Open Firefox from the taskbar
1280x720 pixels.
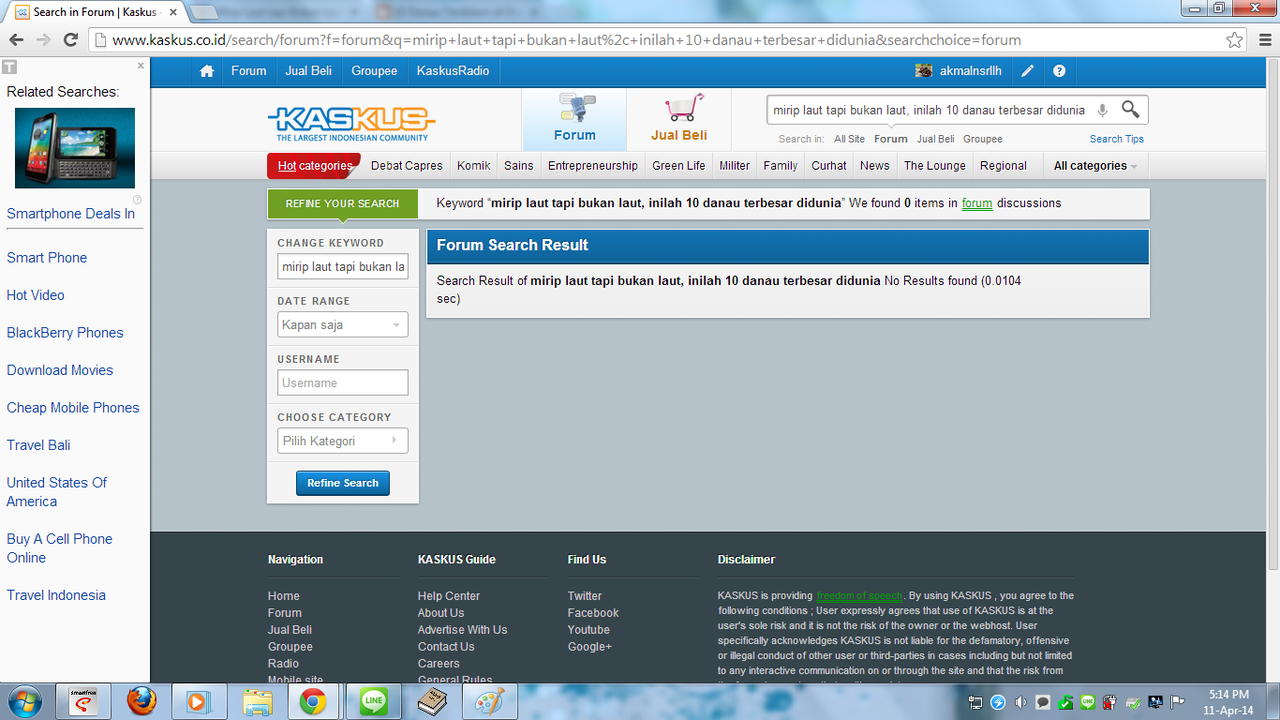tap(142, 702)
